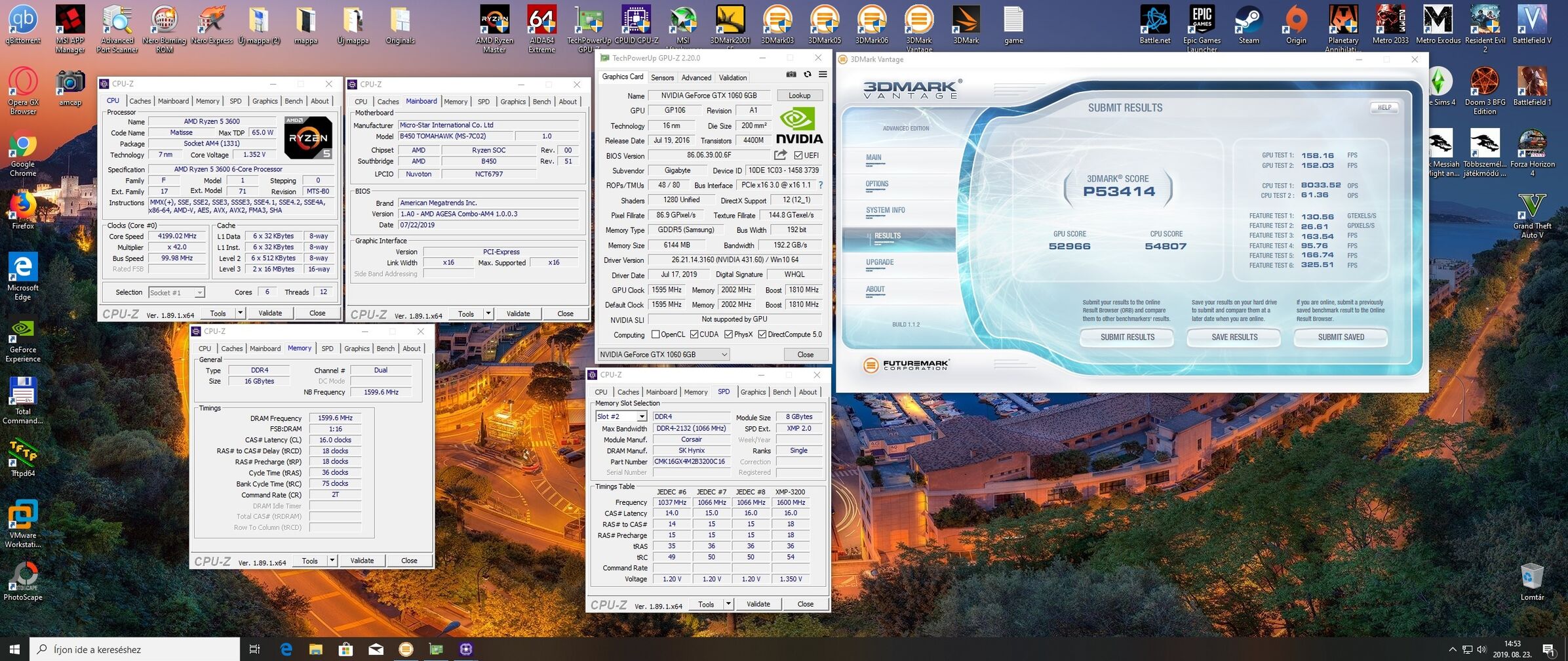Select the Steam desktop icon
This screenshot has width=1568, height=661.
[1249, 25]
